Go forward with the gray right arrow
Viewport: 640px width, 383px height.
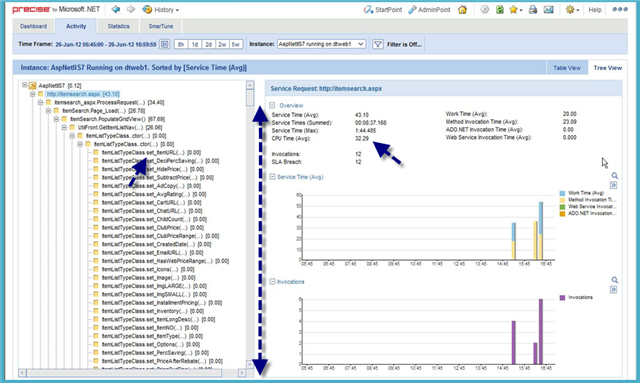[x=131, y=9]
